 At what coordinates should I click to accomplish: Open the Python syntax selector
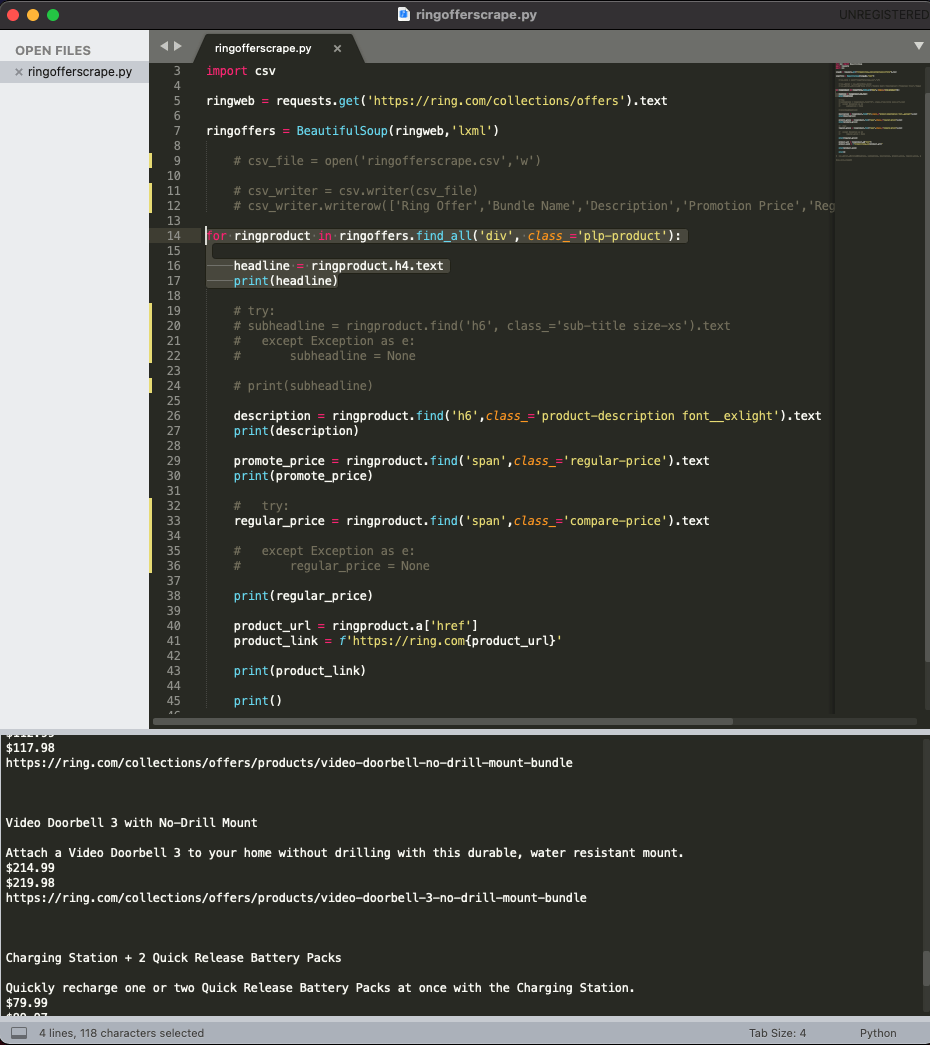pos(877,1033)
